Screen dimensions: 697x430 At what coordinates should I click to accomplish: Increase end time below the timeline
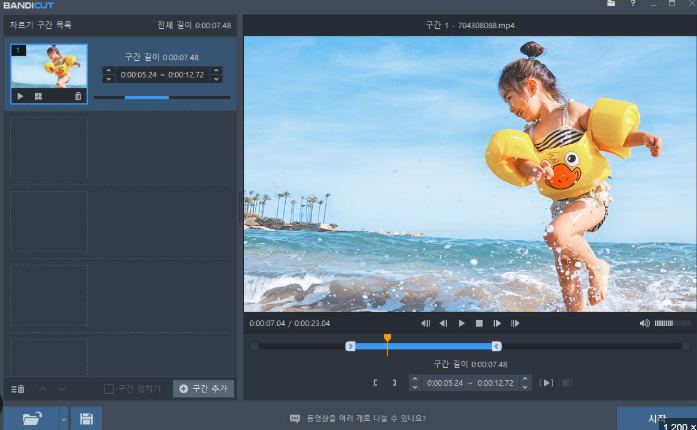pyautogui.click(x=525, y=379)
